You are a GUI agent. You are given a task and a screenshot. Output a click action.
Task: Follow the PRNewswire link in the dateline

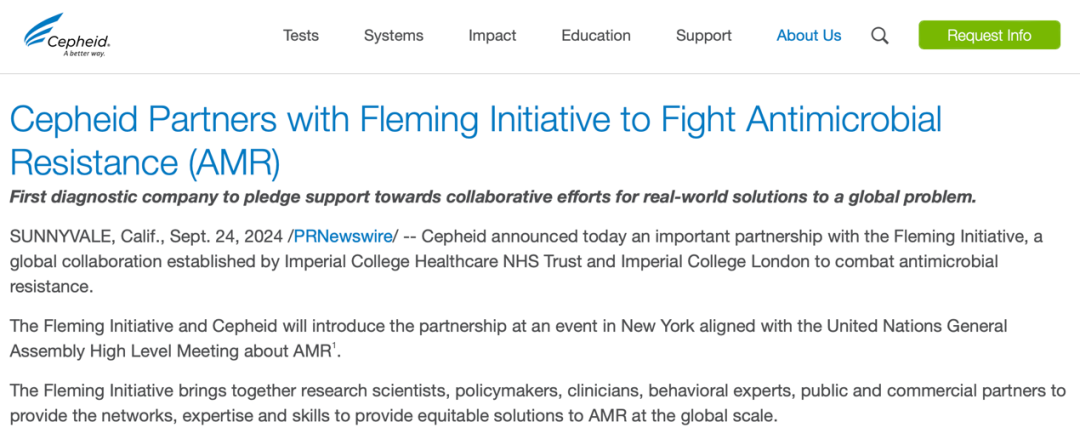(x=345, y=236)
